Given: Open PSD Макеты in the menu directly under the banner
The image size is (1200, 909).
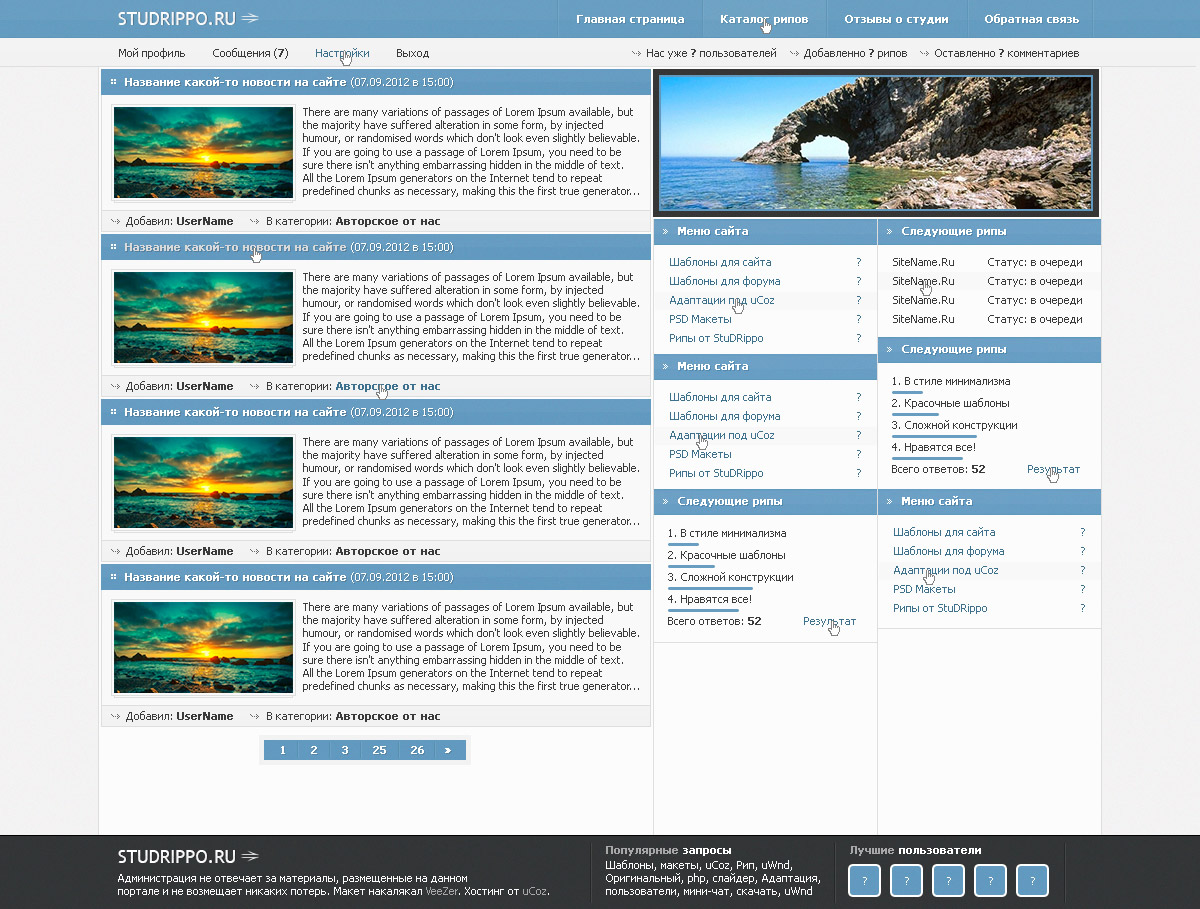Looking at the screenshot, I should pos(702,319).
